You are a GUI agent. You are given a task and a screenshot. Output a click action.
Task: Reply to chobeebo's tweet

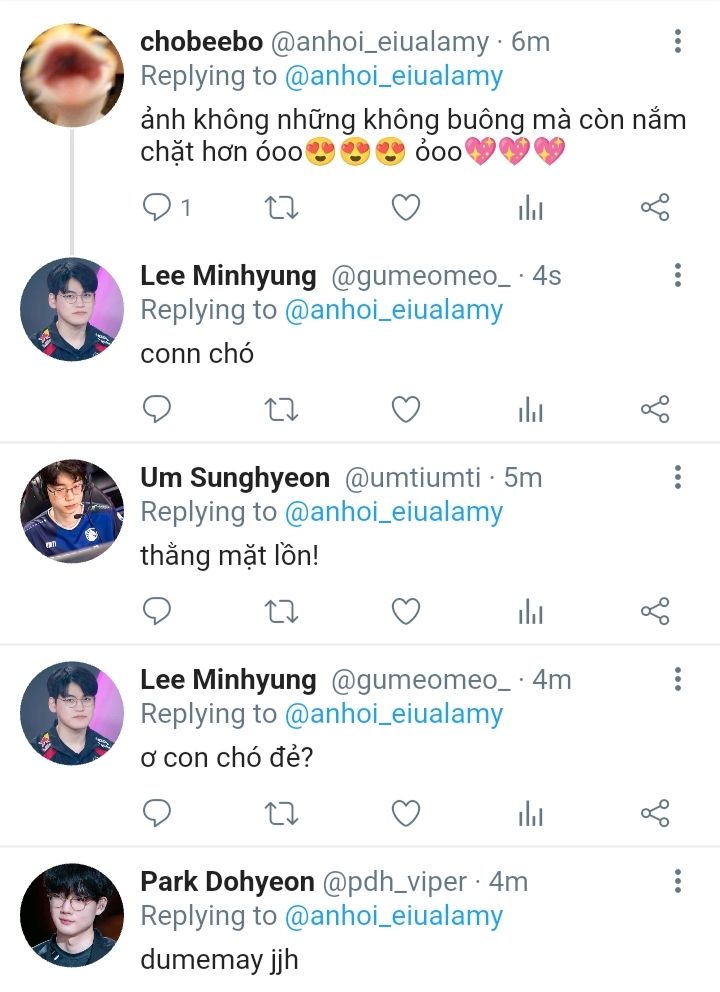tap(157, 207)
